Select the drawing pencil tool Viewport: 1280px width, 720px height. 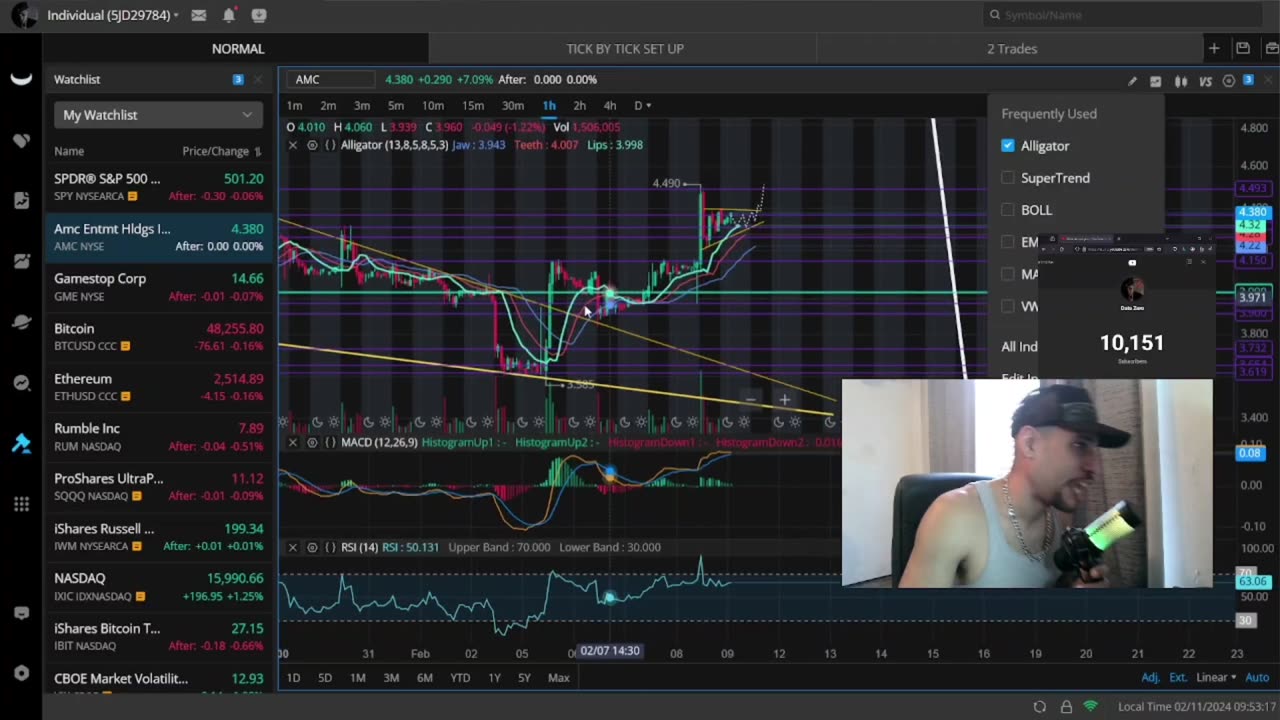click(x=1132, y=81)
